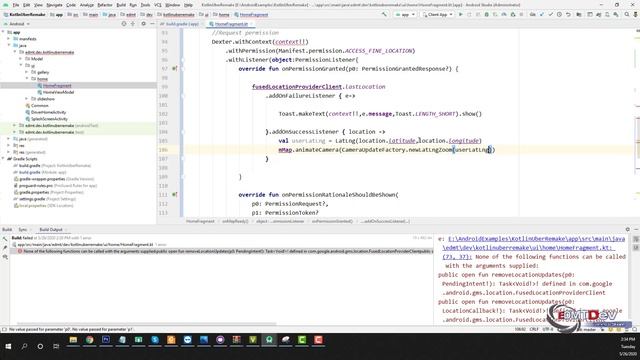Select gradle.properties in the project tree
Screen dimensions: 640x360
tap(34, 192)
